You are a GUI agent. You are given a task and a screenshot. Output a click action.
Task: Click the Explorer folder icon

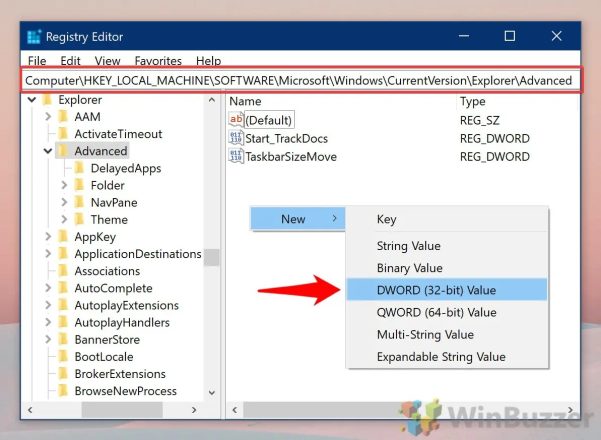48,100
